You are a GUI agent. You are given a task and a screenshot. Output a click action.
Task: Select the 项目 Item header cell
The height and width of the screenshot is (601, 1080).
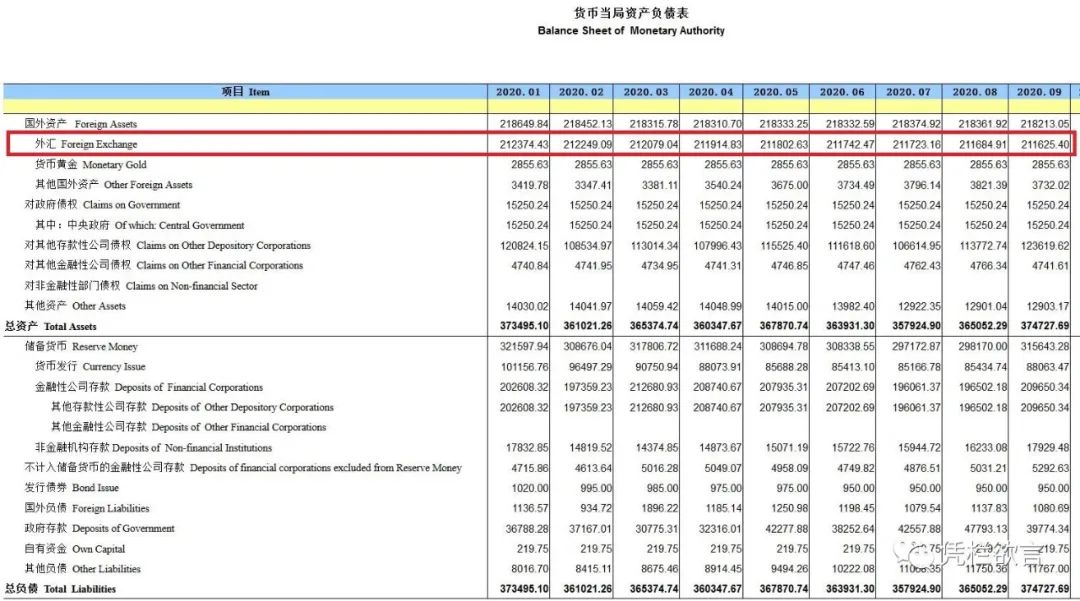244,91
